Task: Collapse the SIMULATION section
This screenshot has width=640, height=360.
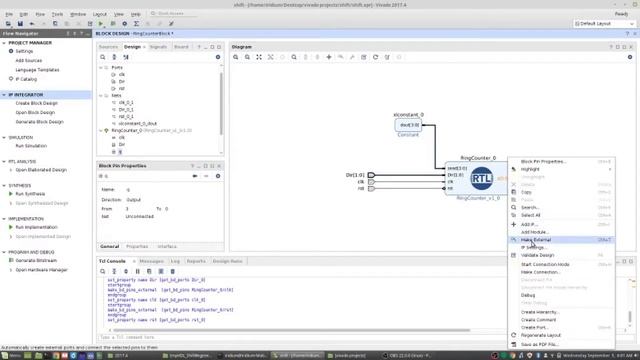Action: coord(4,138)
